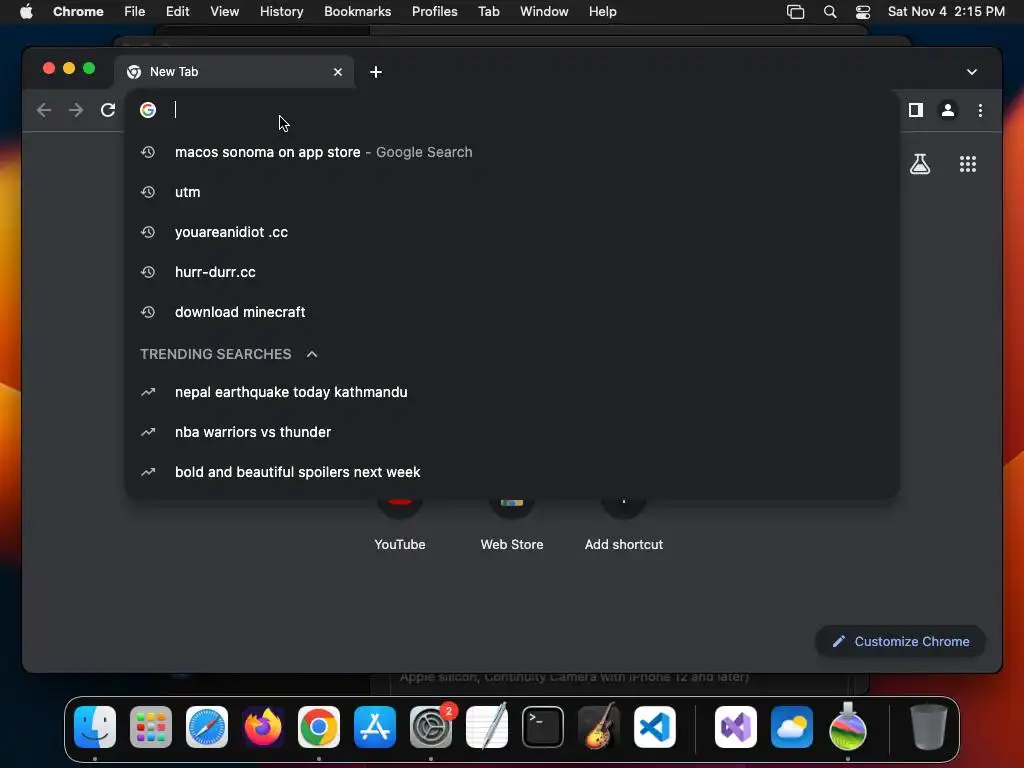This screenshot has height=768, width=1024.
Task: Choose 'hurr-durr.cc' suggestion
Action: [512, 272]
